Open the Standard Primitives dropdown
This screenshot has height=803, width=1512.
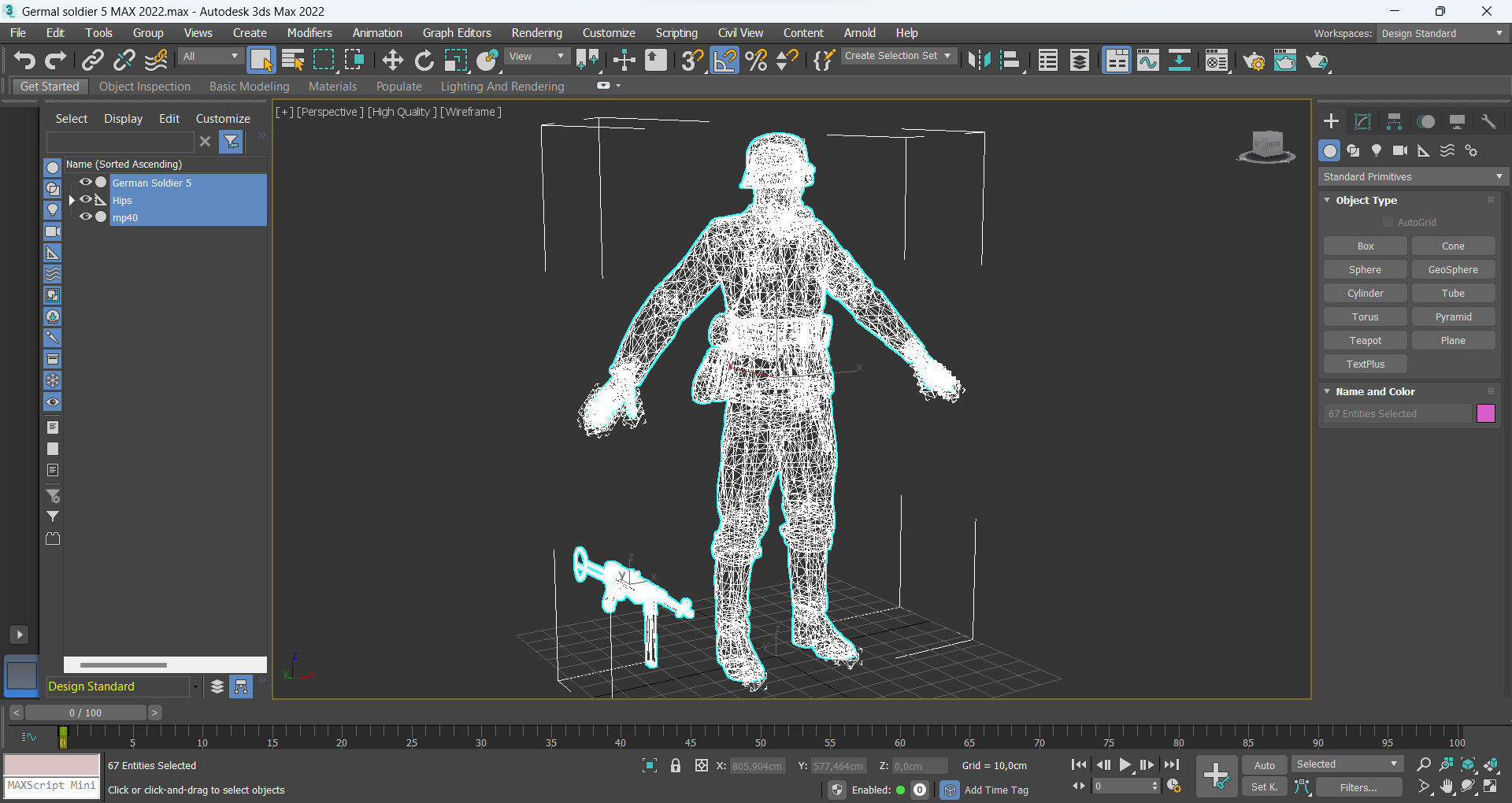pos(1413,176)
